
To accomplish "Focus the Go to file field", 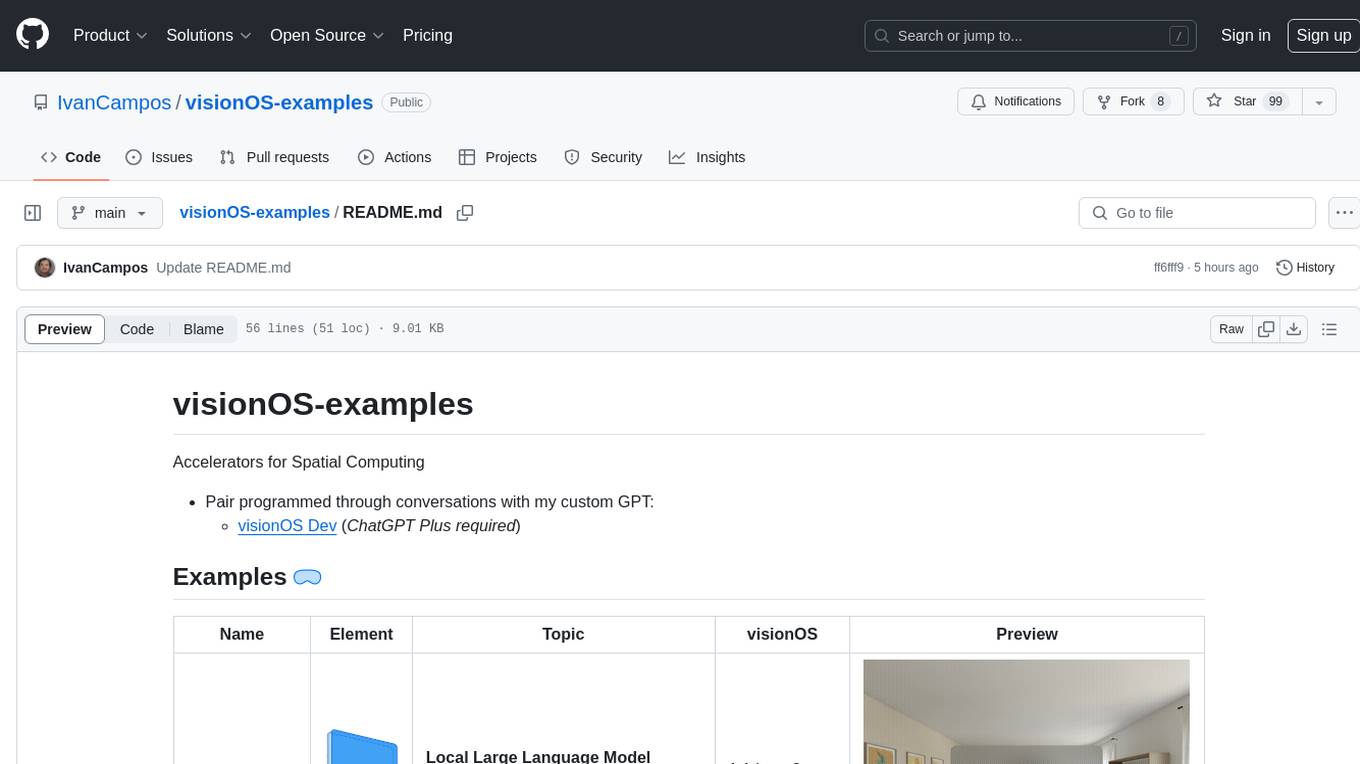I will click(x=1197, y=213).
